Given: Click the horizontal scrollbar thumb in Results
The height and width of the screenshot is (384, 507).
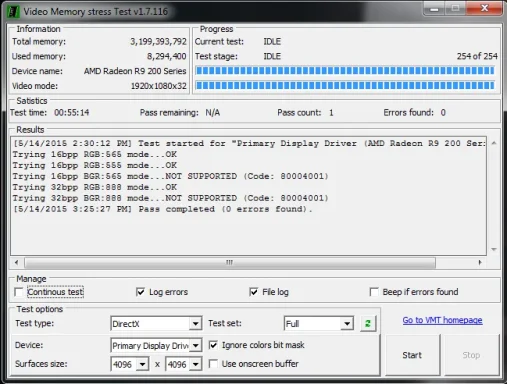Looking at the screenshot, I should click(x=230, y=263).
